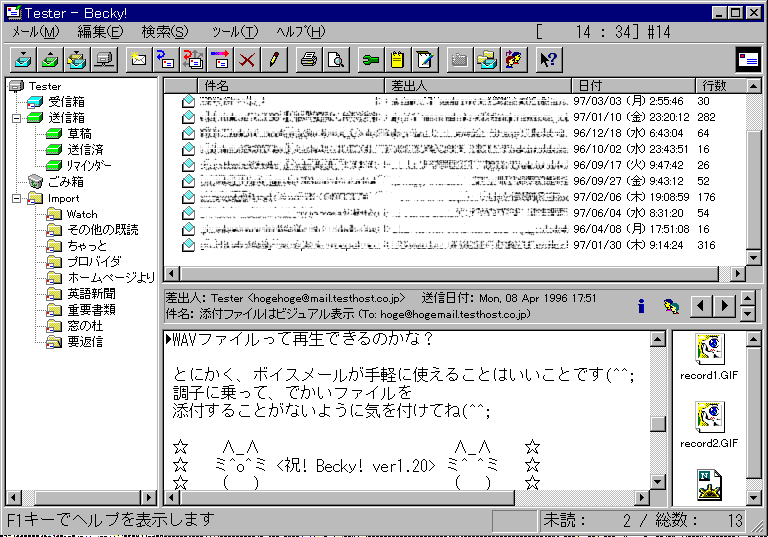The width and height of the screenshot is (768, 537).
Task: Click the green key icon in toolbar
Action: click(x=370, y=60)
